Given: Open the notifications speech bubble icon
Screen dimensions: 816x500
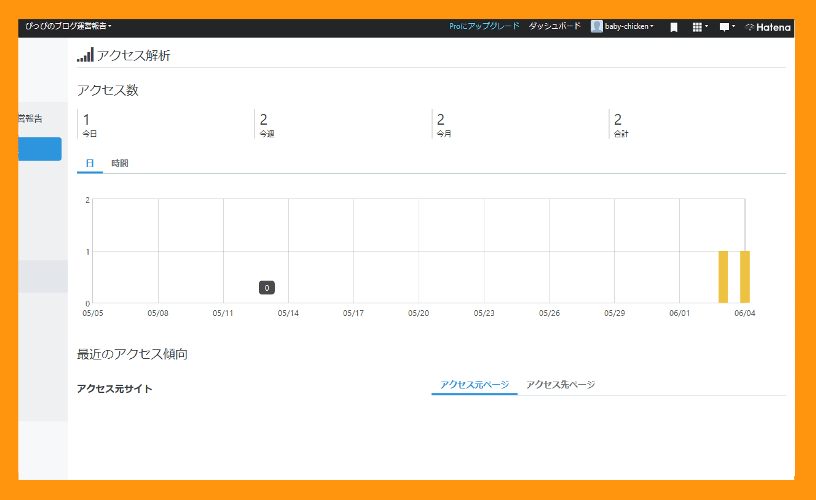Looking at the screenshot, I should [x=726, y=27].
